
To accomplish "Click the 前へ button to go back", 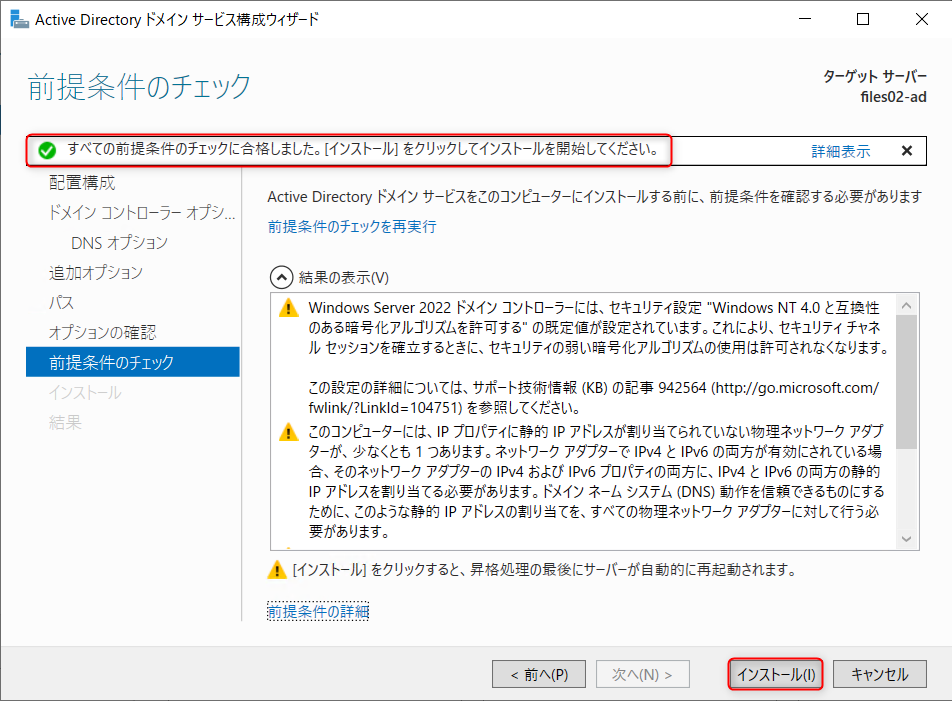I will pyautogui.click(x=539, y=673).
